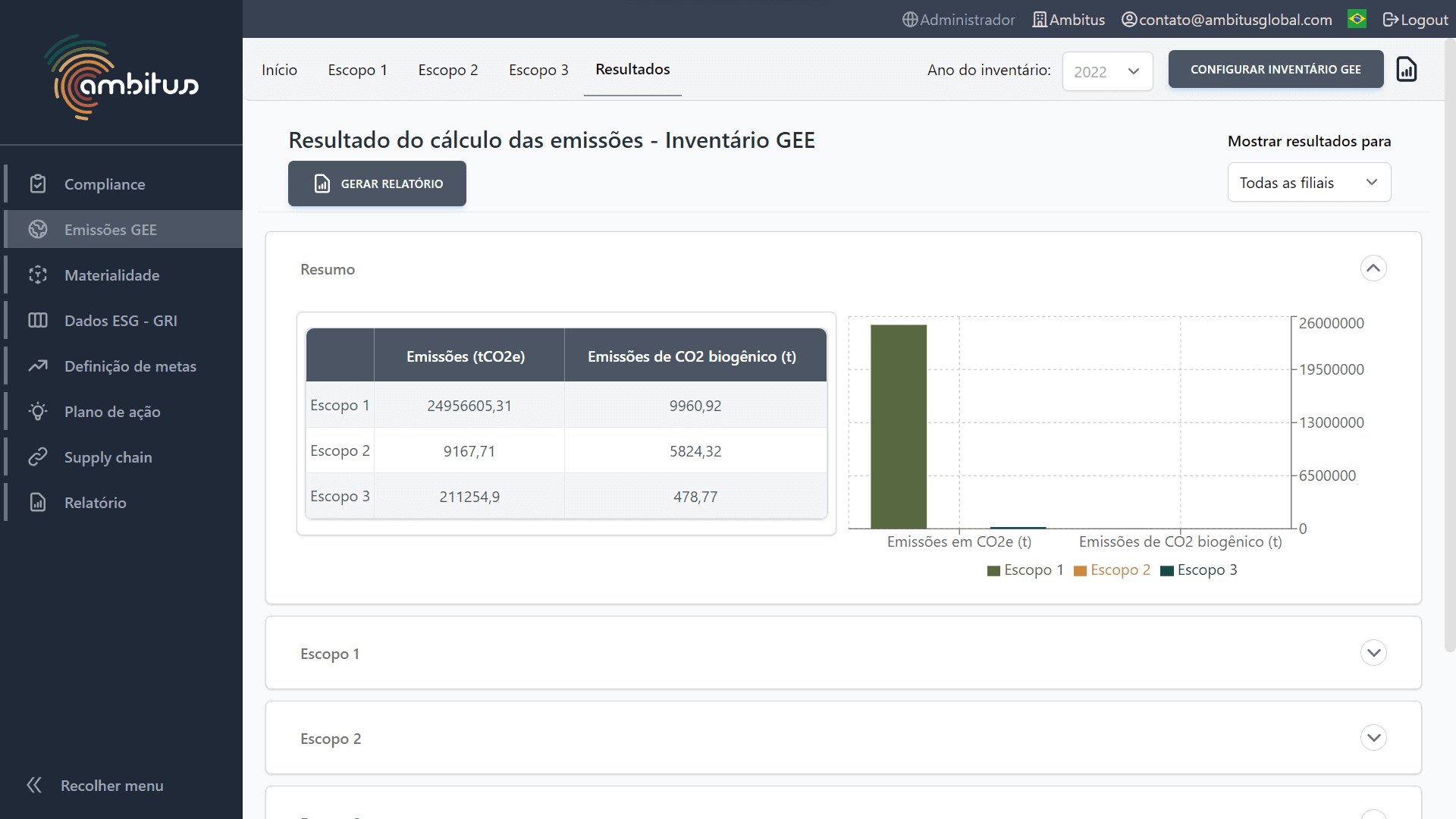Screen dimensions: 1456x819
Task: Click the Escopo 3 table row label
Action: click(x=340, y=496)
